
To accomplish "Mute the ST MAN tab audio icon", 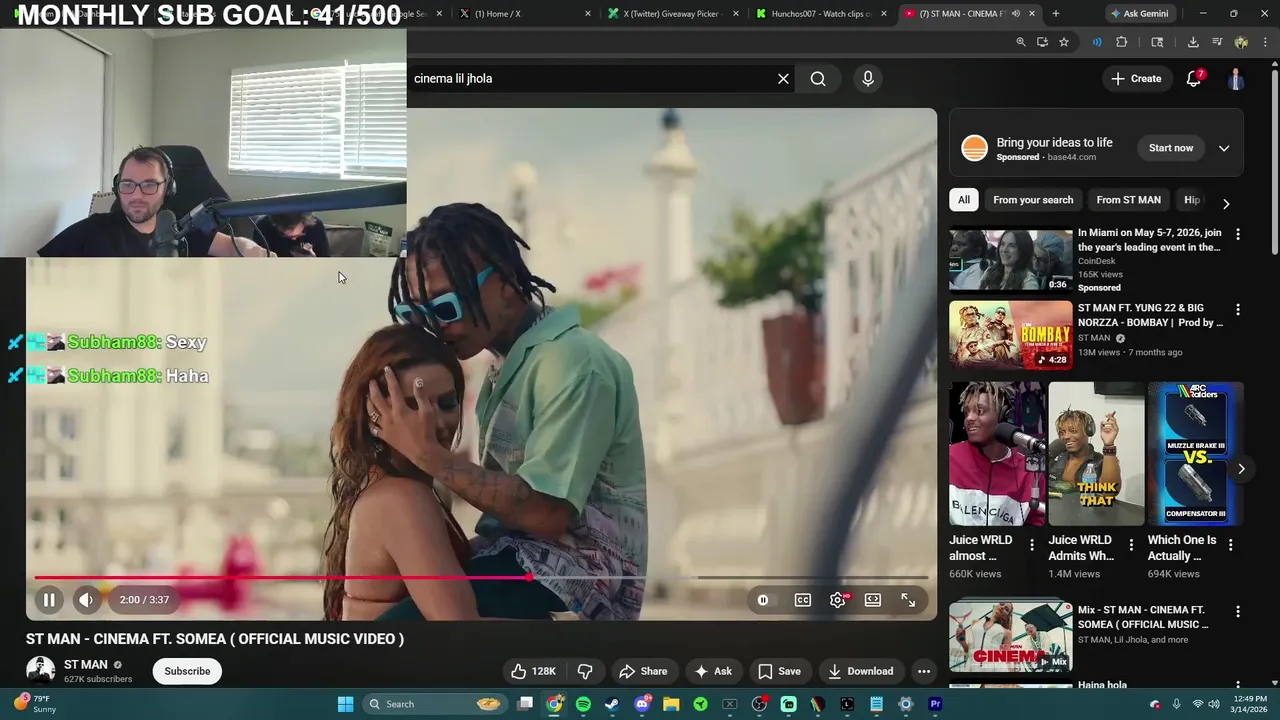I will coord(1015,13).
